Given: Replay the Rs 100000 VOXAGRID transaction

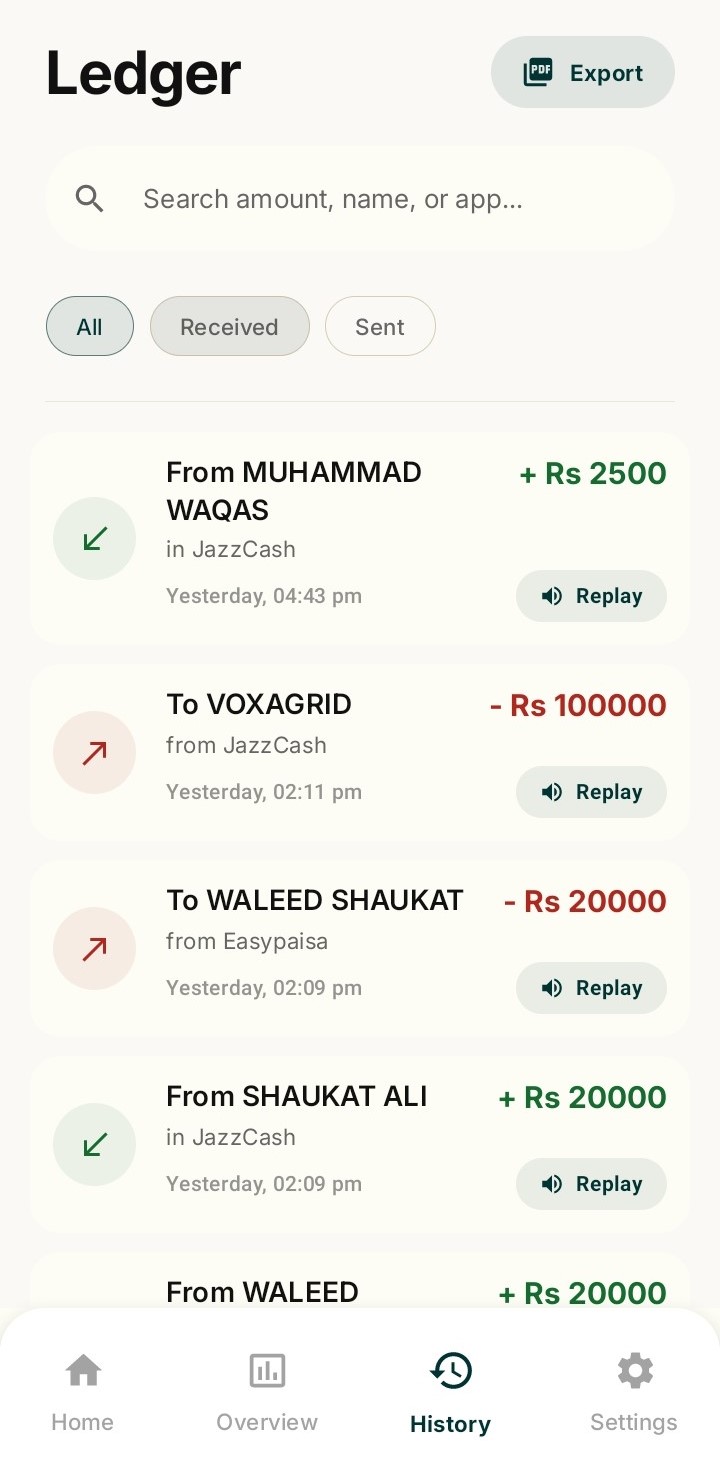Looking at the screenshot, I should click(591, 792).
